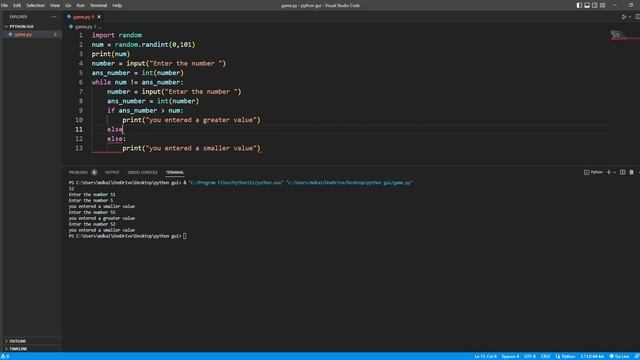Change CRLF end of line sequence
The width and height of the screenshot is (640, 360).
click(545, 356)
